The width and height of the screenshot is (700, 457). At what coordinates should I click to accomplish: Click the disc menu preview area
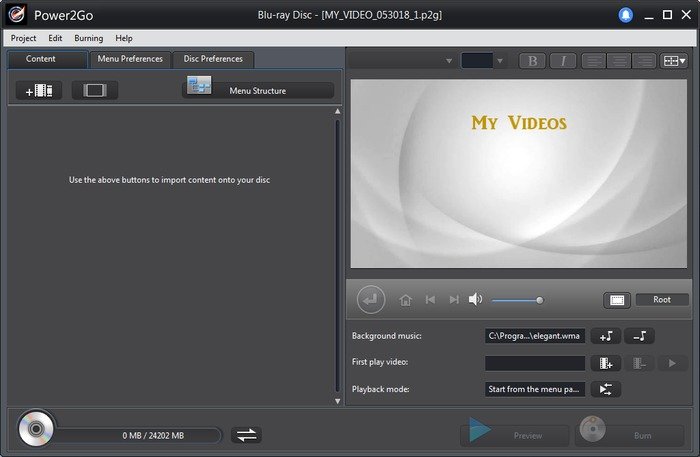click(518, 174)
